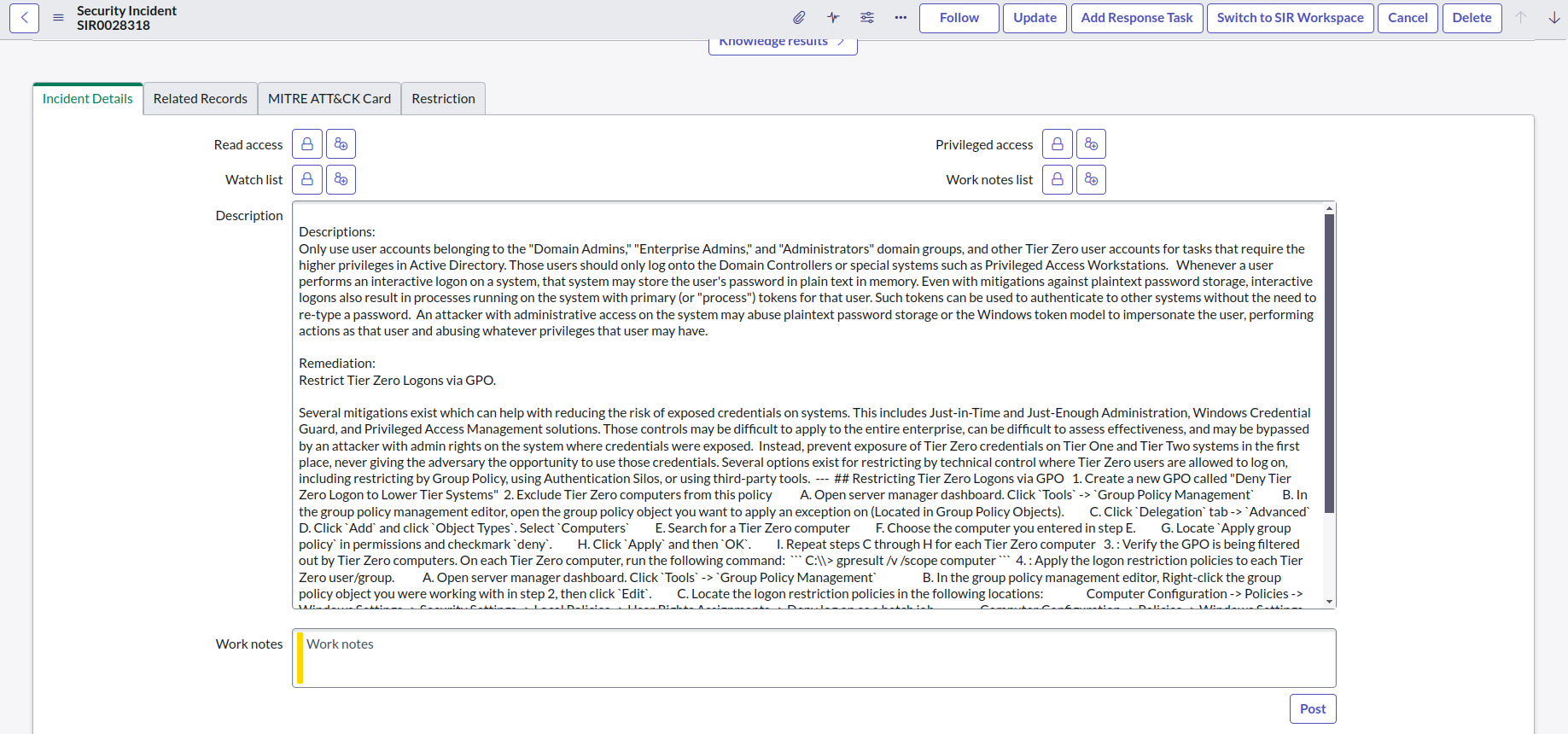
Task: Open the Restriction tab
Action: click(443, 98)
